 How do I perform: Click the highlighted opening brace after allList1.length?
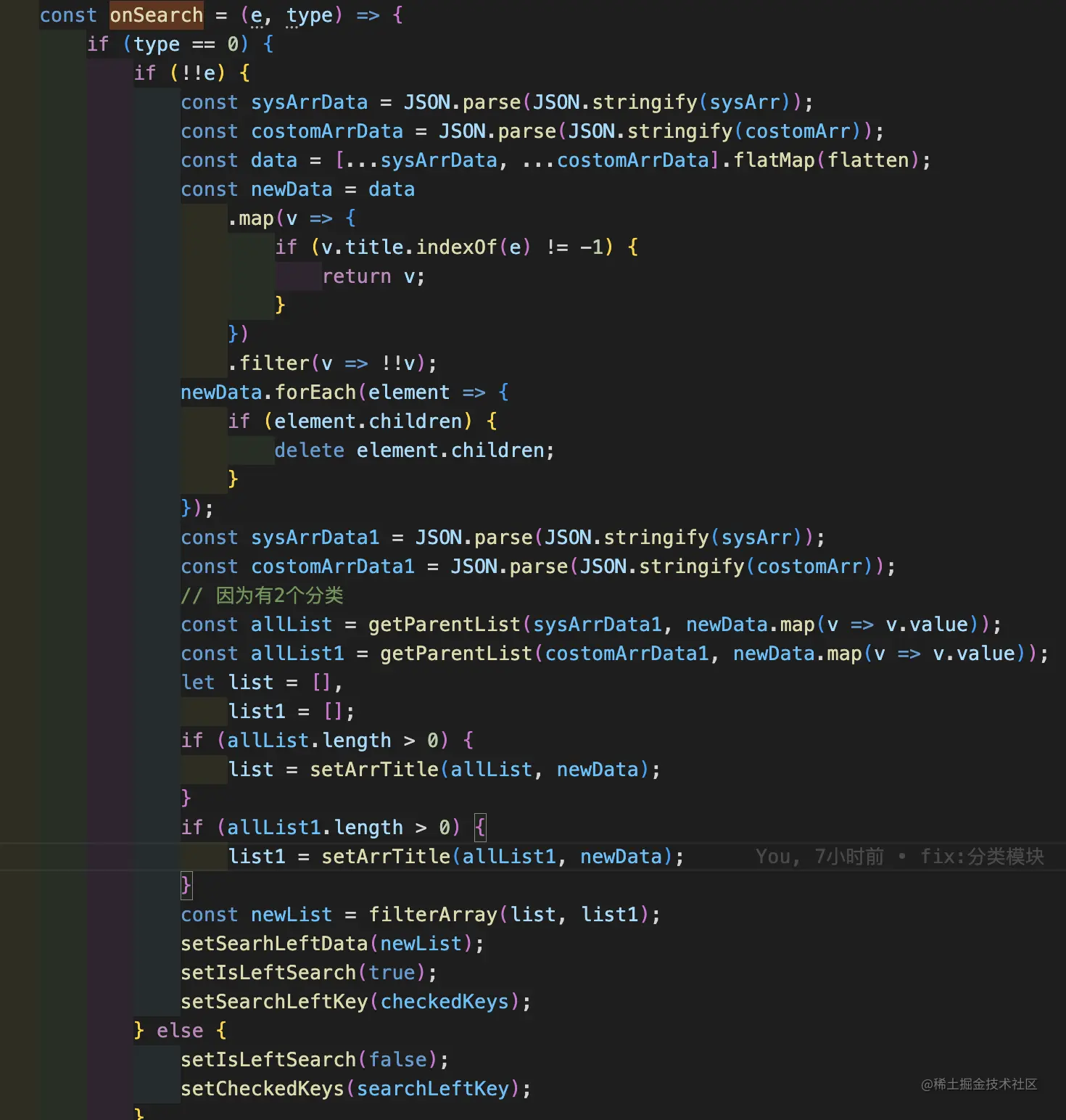pos(480,828)
